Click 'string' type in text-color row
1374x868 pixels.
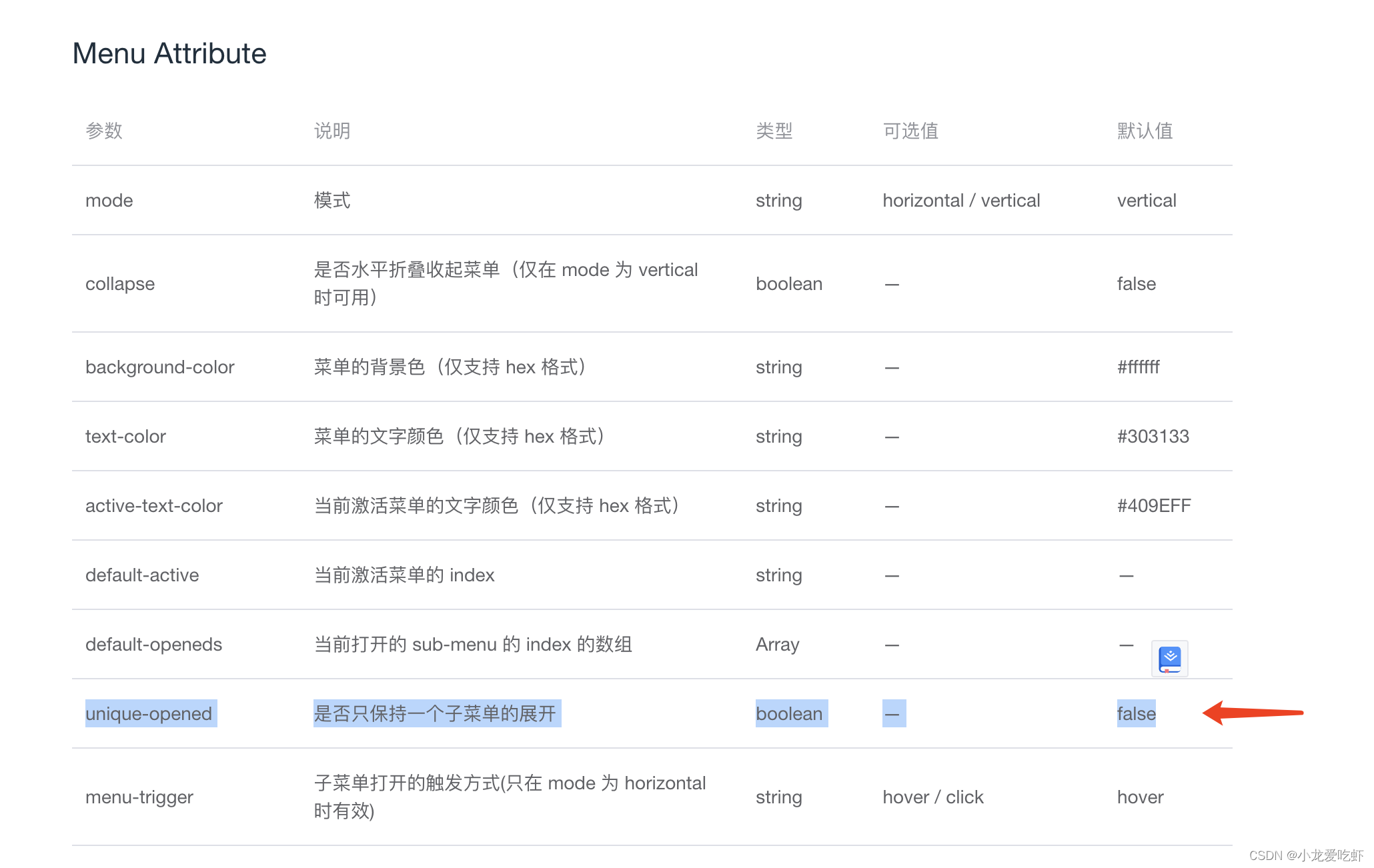[x=778, y=437]
